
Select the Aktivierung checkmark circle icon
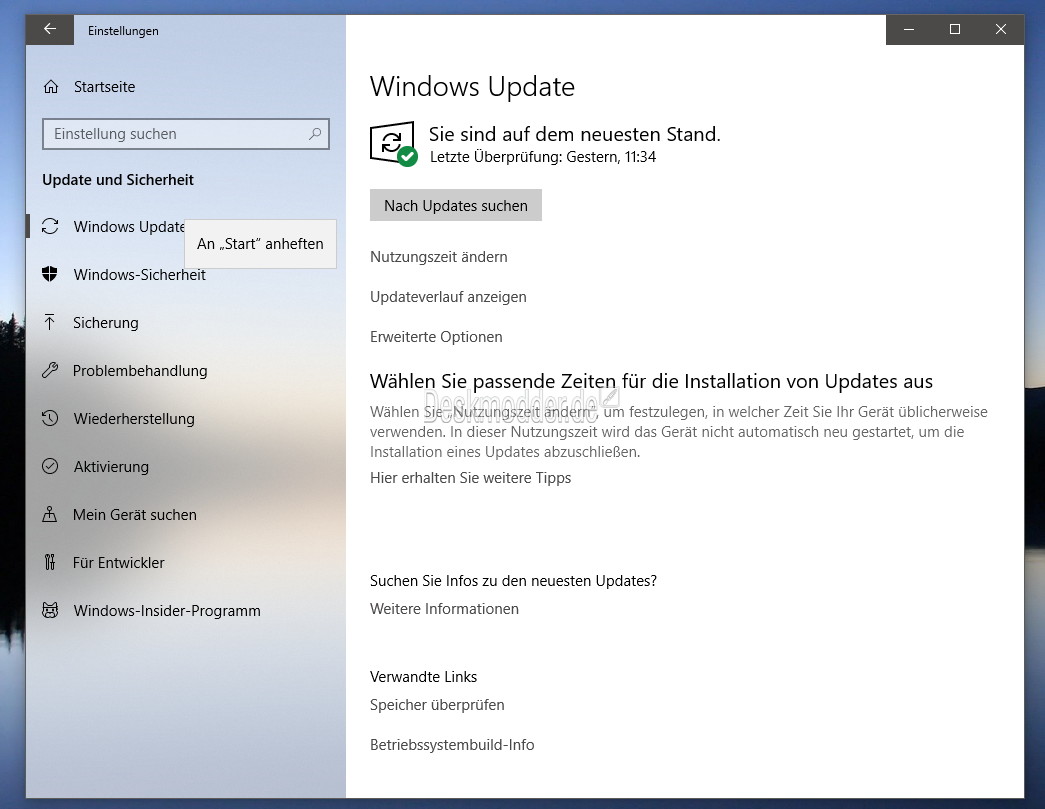50,466
